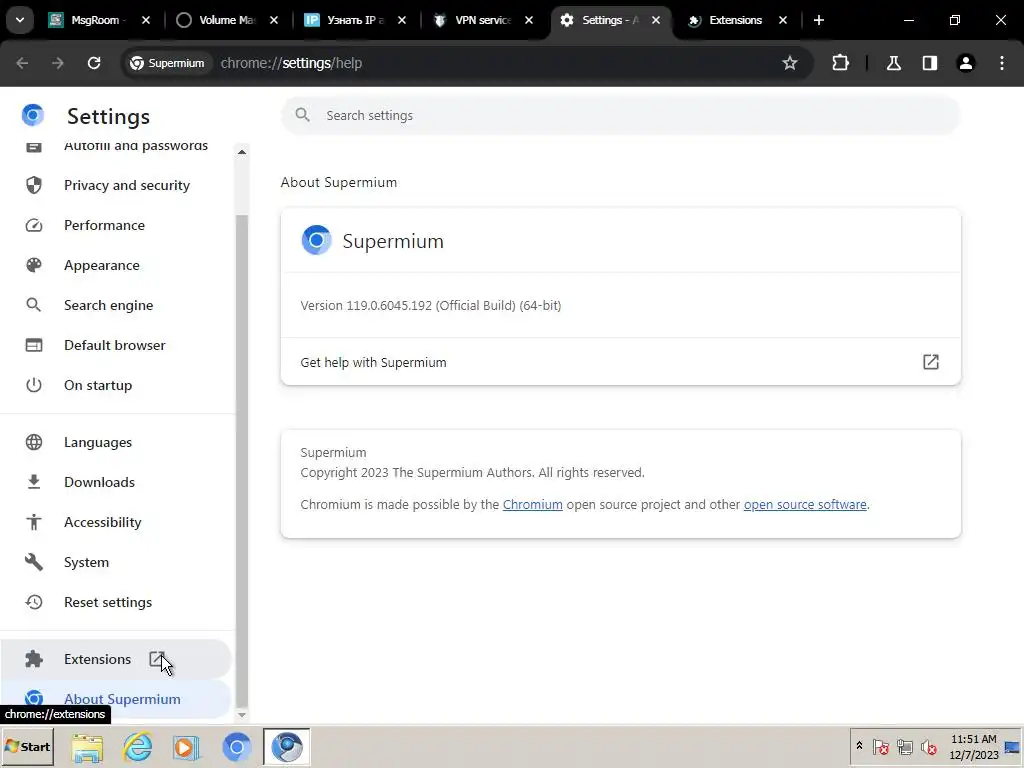Viewport: 1024px width, 768px height.
Task: Open Accessibility settings
Action: tap(116, 522)
